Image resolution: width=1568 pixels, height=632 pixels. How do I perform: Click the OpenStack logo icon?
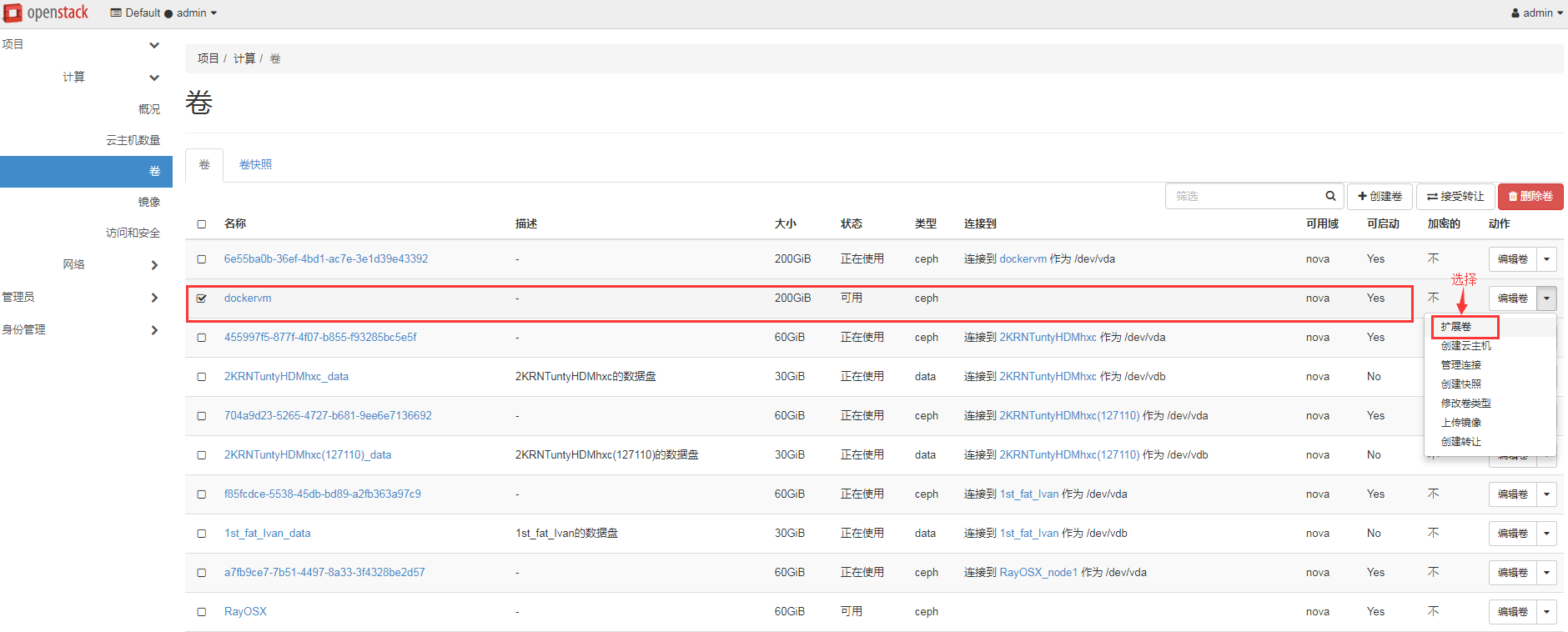13,13
